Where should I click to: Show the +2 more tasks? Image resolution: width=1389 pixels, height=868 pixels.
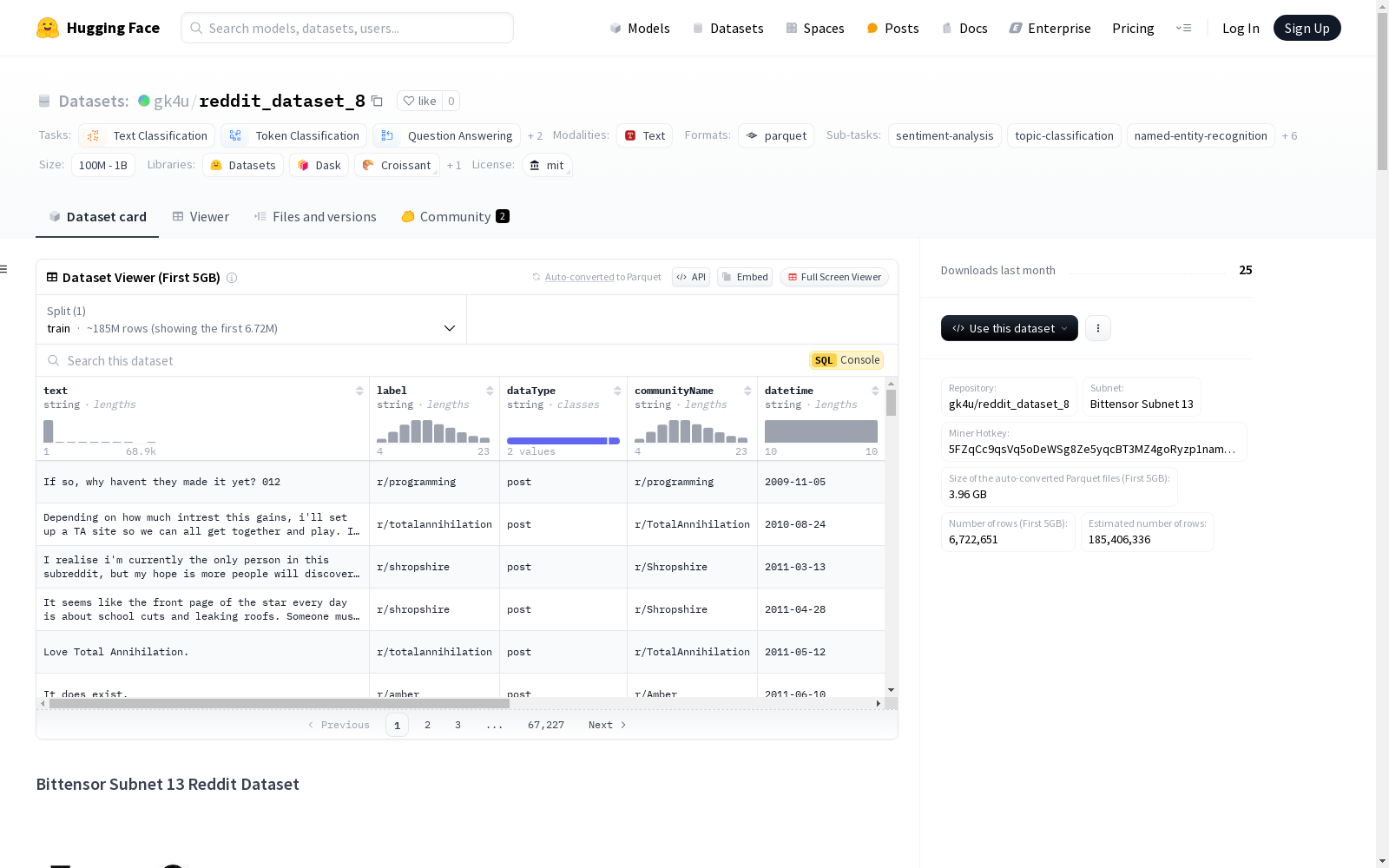535,136
